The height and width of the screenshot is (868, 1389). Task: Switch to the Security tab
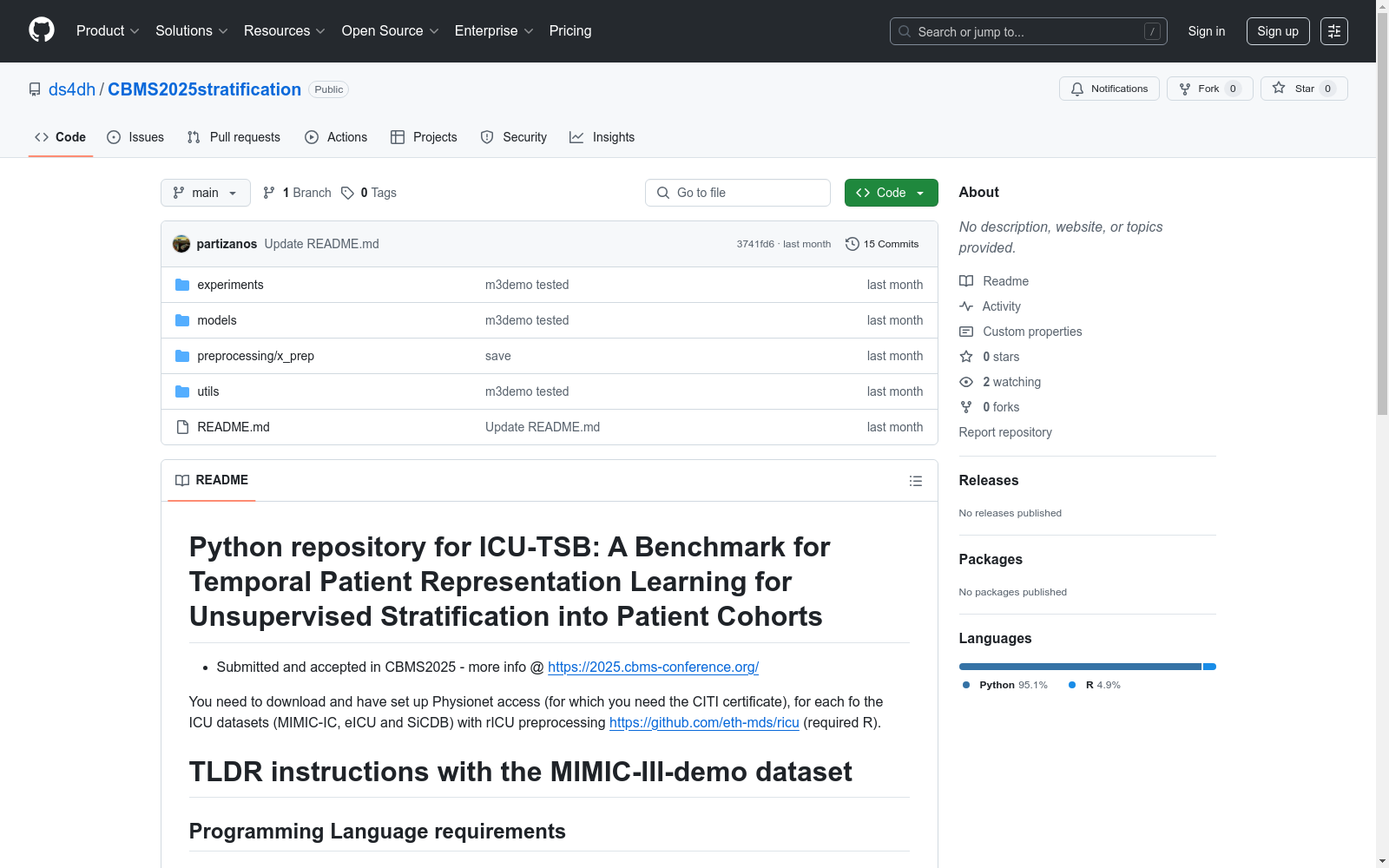[514, 137]
